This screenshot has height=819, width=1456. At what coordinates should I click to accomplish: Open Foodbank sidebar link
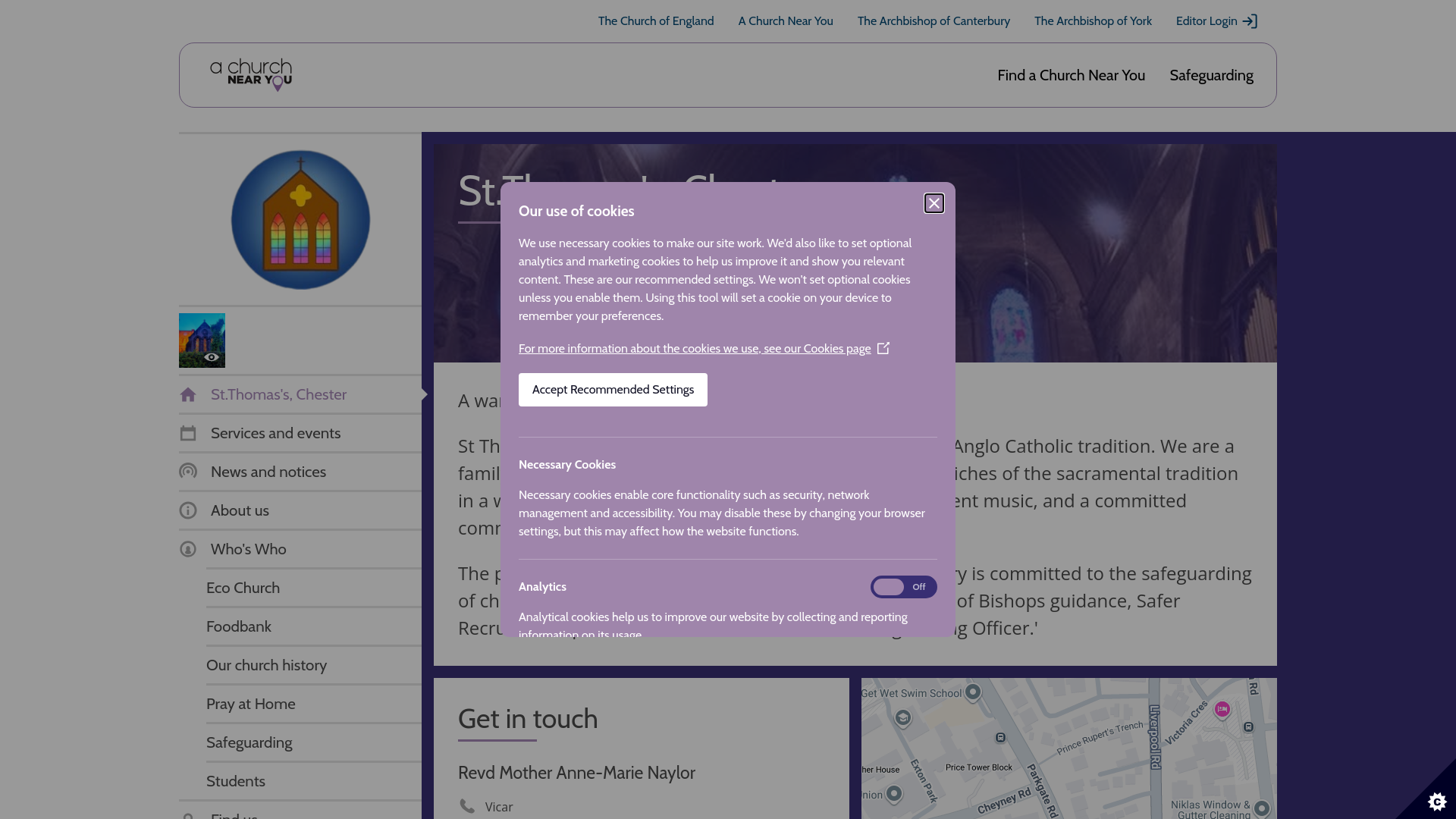[314, 626]
